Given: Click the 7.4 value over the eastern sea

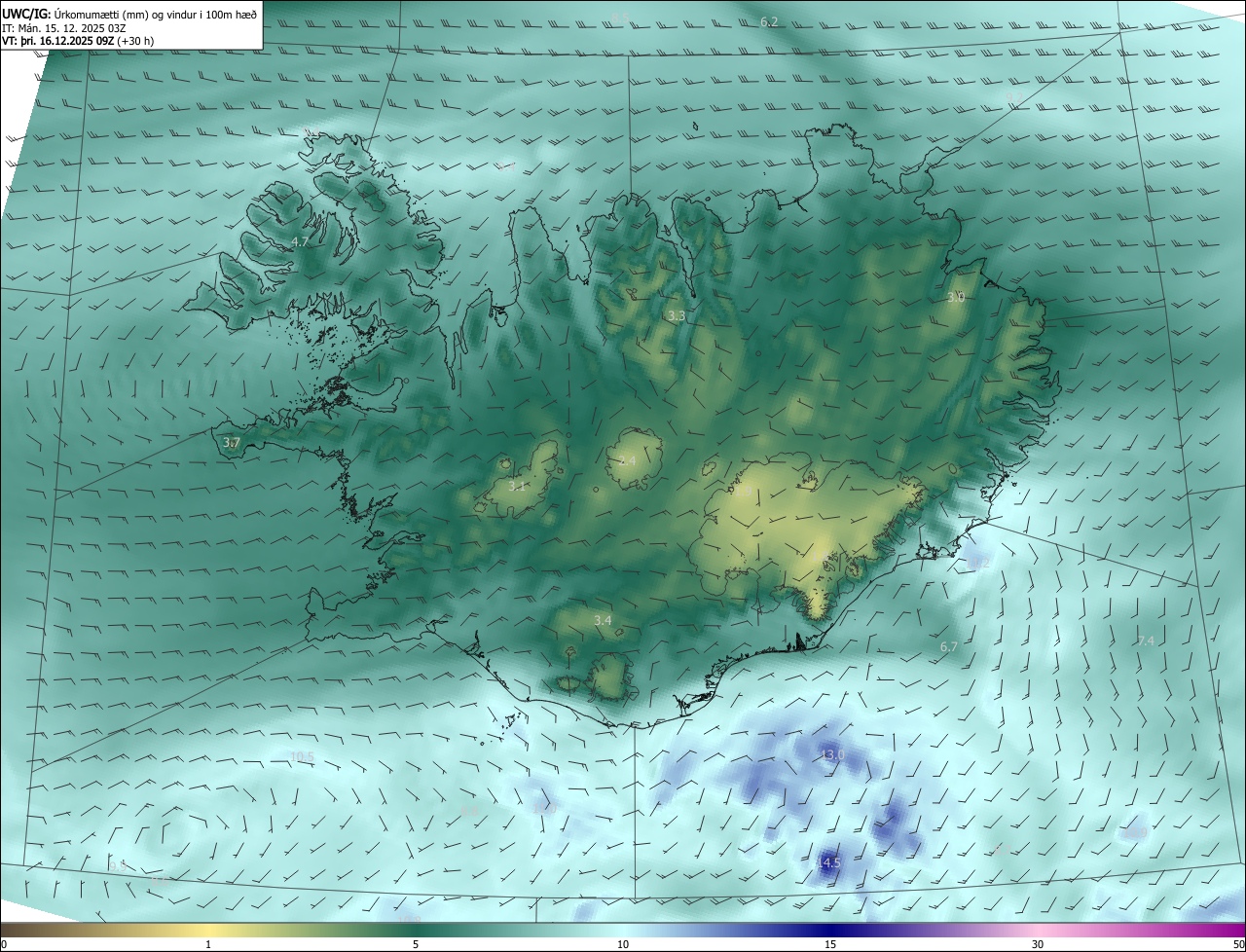Looking at the screenshot, I should click(x=1146, y=641).
